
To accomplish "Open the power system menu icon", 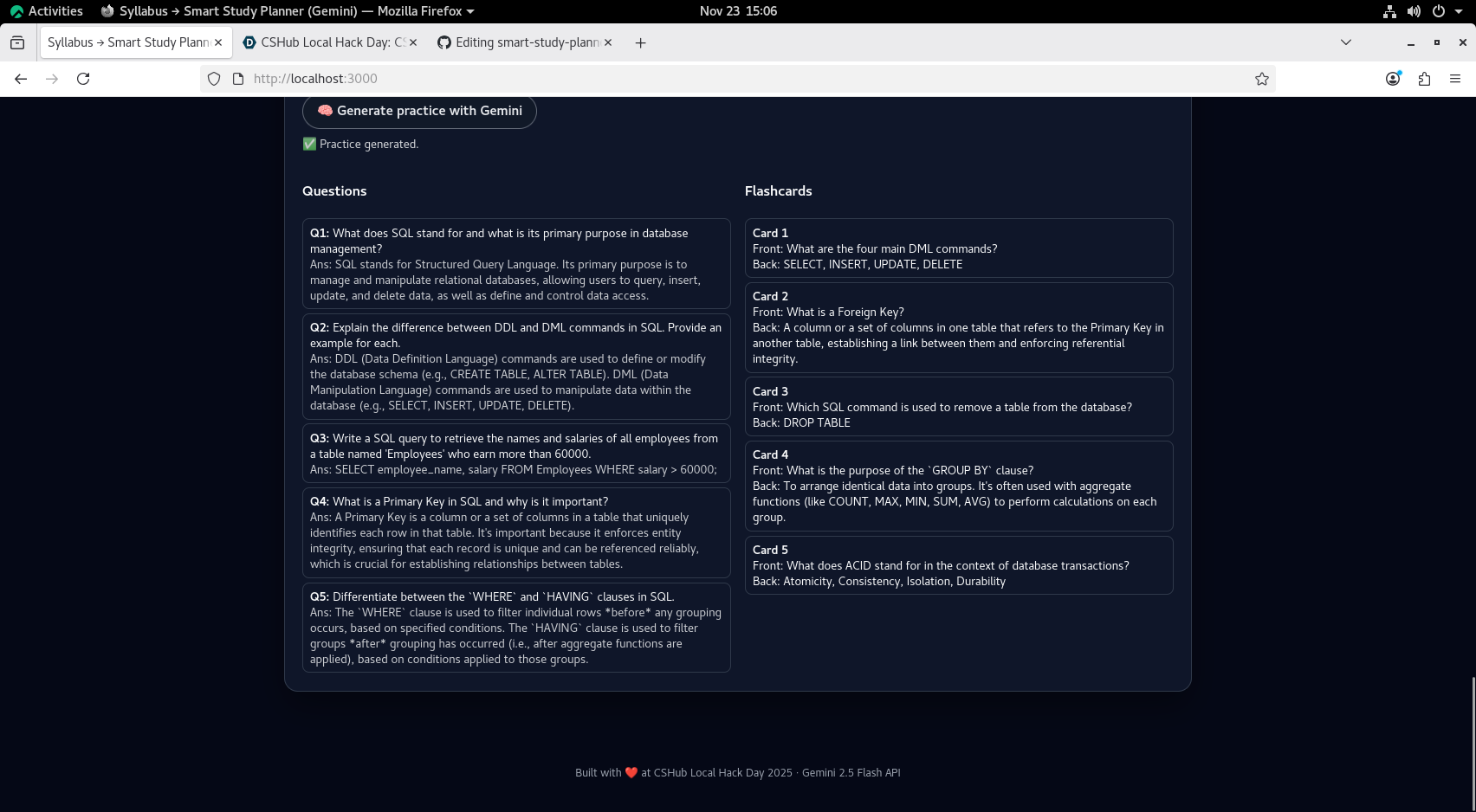I will tap(1439, 11).
